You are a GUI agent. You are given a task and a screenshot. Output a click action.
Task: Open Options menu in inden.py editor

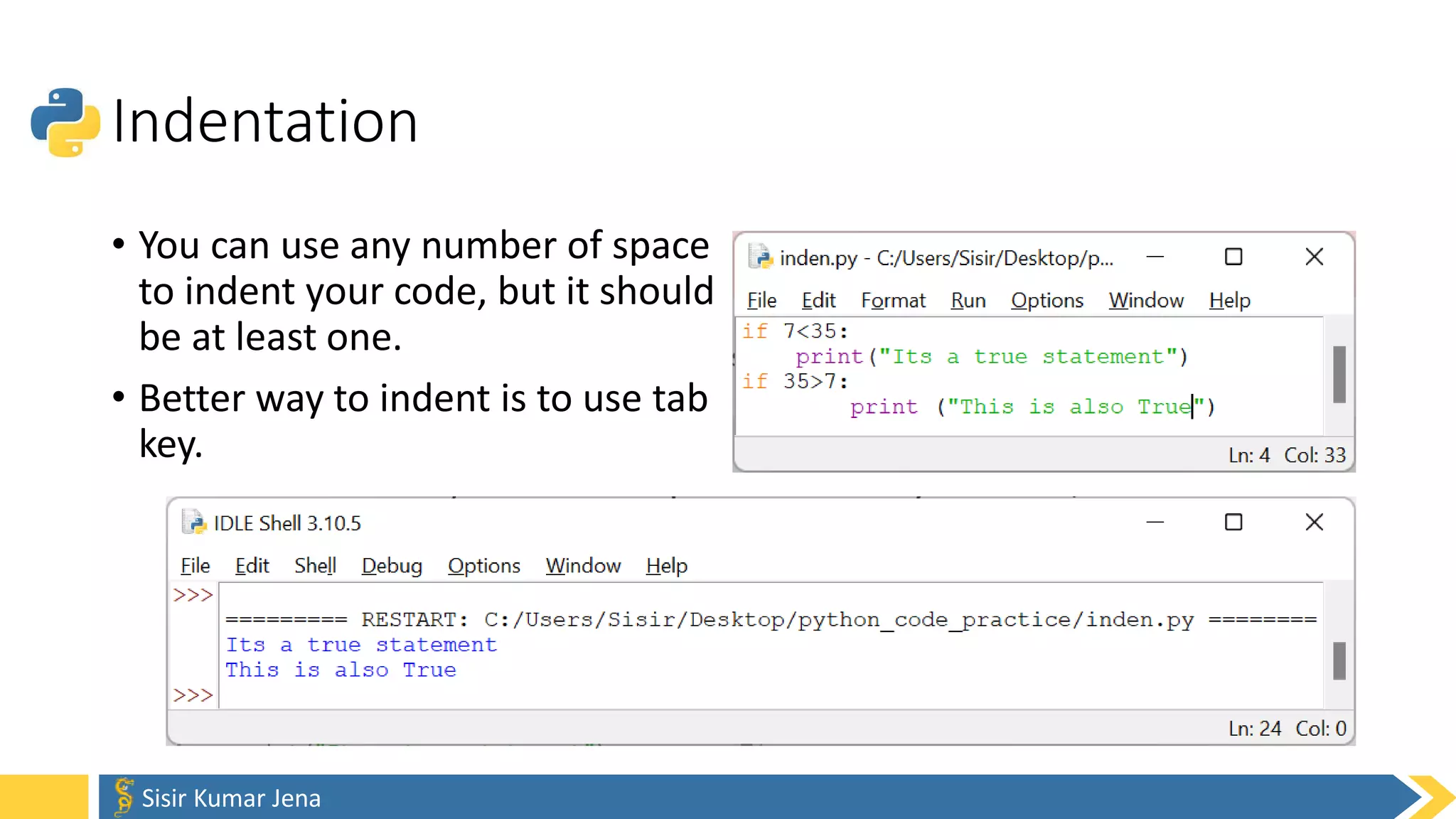coord(1047,301)
